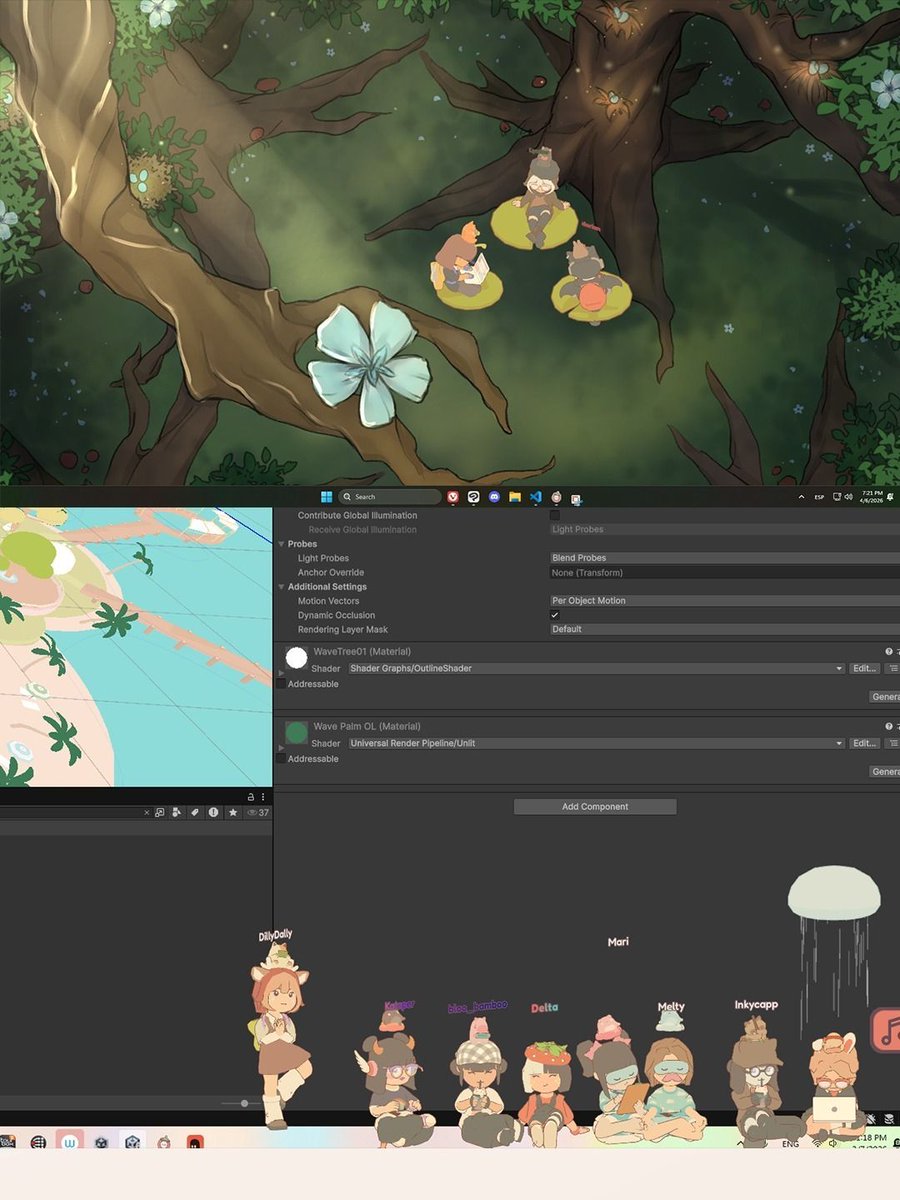
Task: Open the 7:21 PM clock in the tray
Action: pyautogui.click(x=870, y=497)
